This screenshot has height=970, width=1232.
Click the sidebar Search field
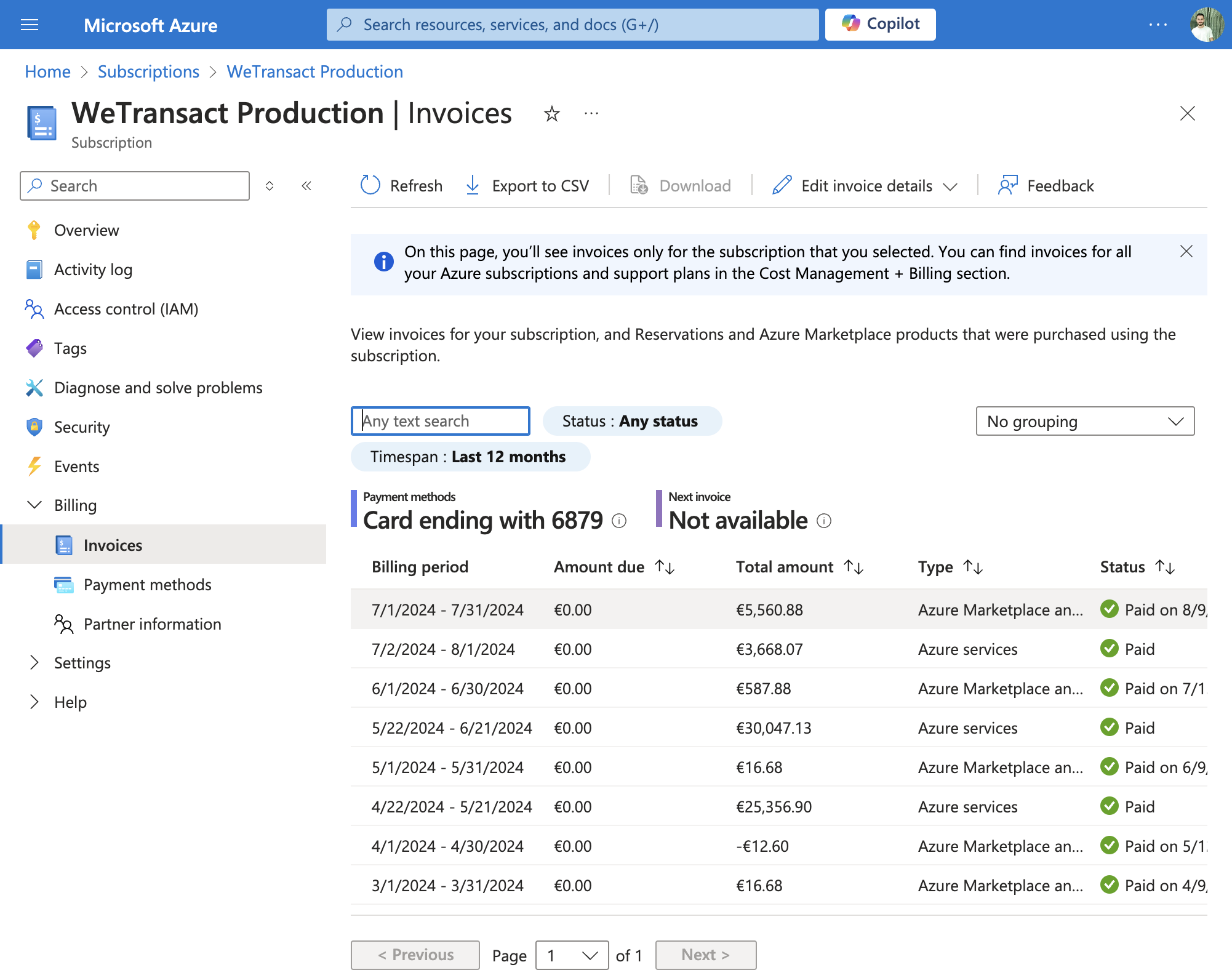[135, 186]
